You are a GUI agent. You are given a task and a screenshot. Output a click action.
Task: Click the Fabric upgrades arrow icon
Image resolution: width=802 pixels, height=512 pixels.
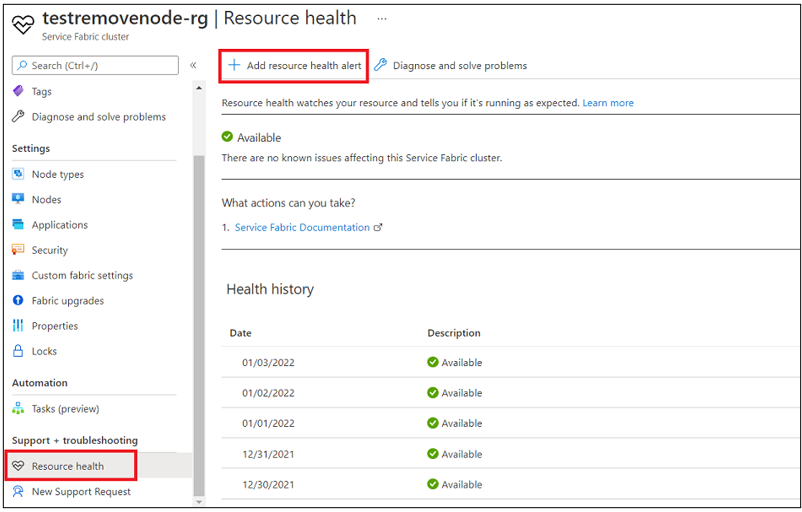(x=18, y=300)
